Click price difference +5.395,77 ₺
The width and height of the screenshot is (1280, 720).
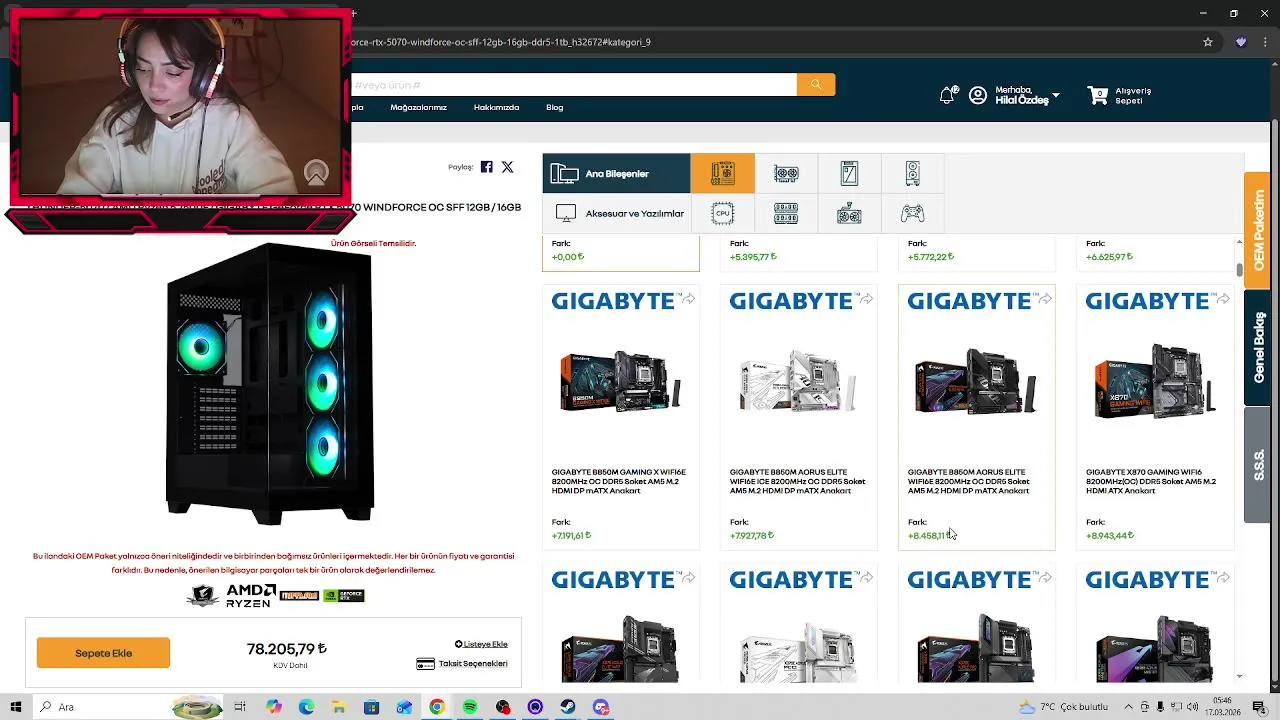753,257
